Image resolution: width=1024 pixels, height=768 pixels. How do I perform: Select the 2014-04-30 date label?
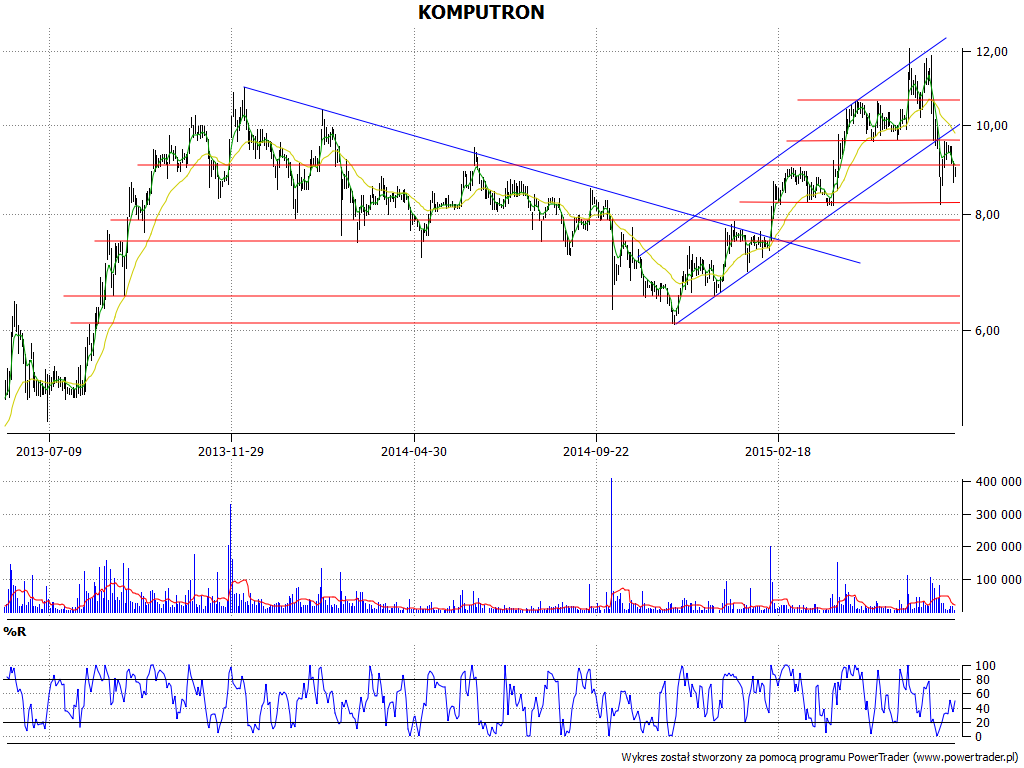[414, 451]
